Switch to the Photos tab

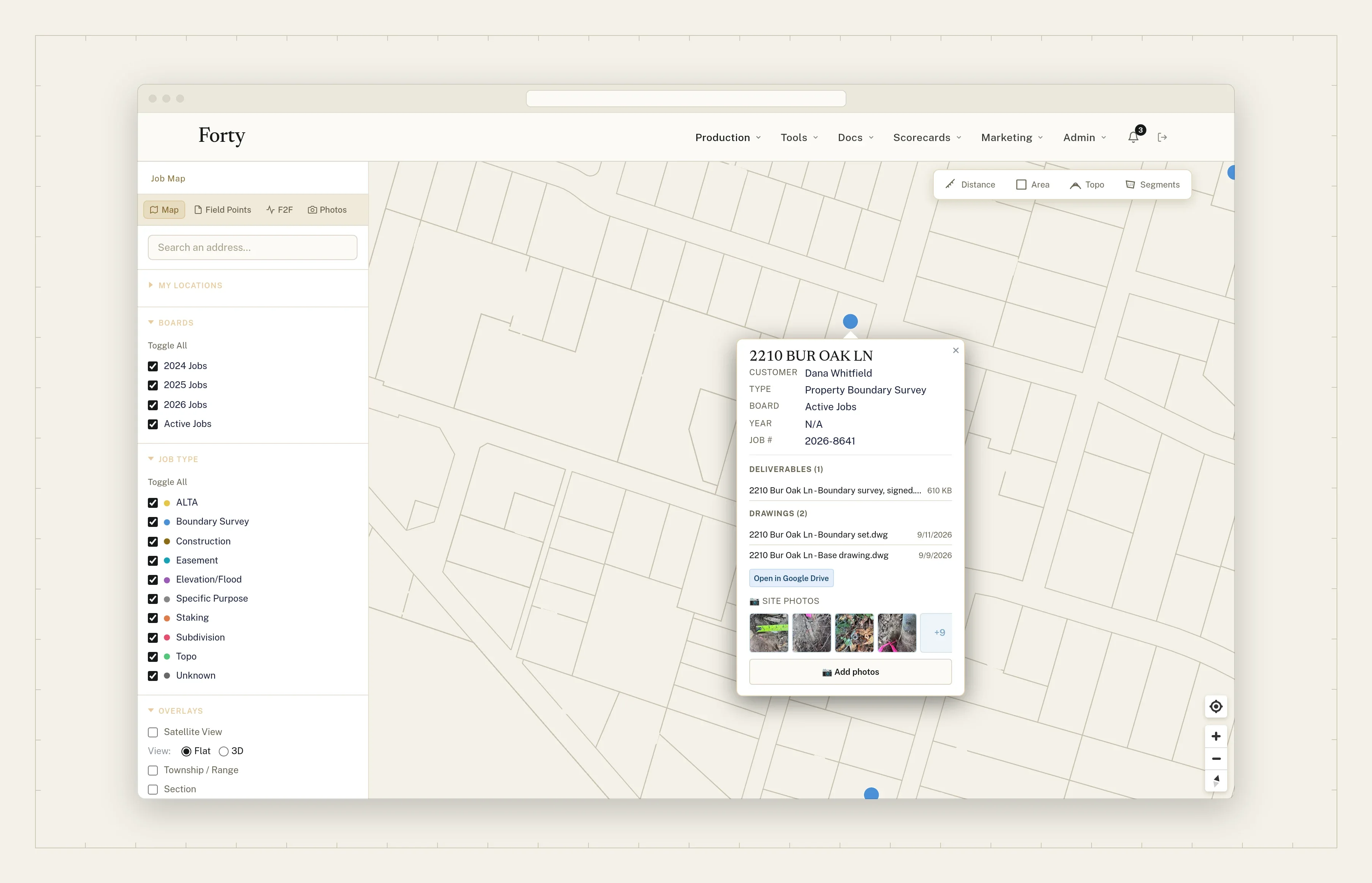tap(327, 210)
